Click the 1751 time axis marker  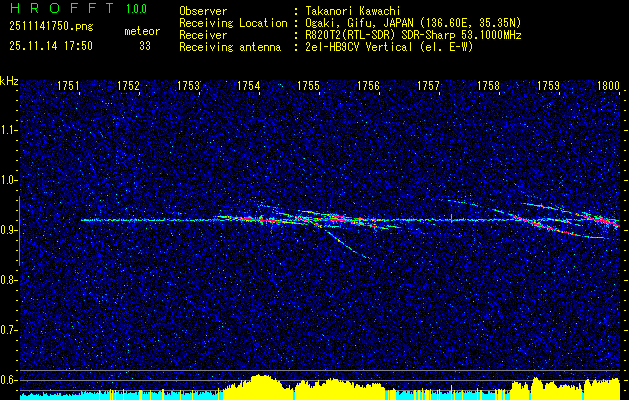point(69,86)
